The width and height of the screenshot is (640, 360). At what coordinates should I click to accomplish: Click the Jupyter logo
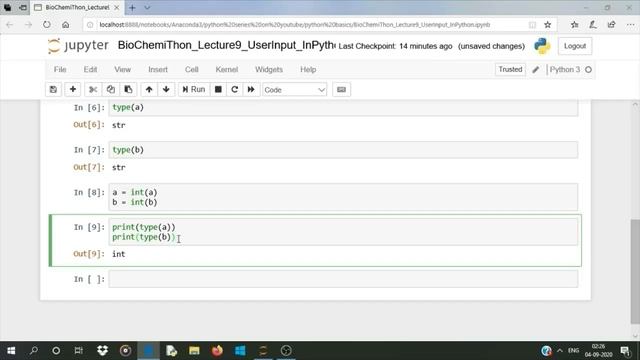pos(78,45)
